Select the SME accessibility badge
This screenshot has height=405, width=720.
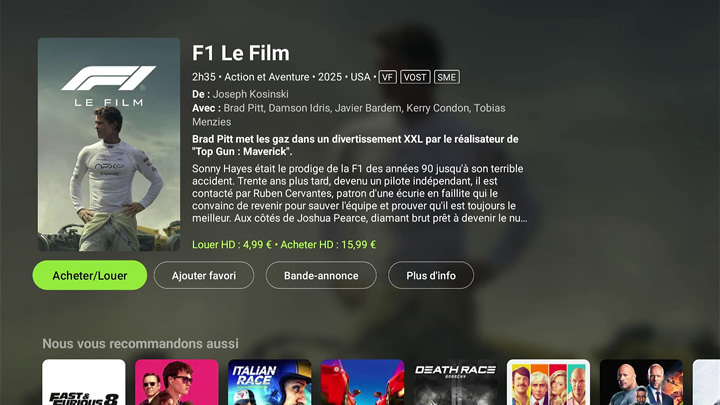(x=447, y=77)
